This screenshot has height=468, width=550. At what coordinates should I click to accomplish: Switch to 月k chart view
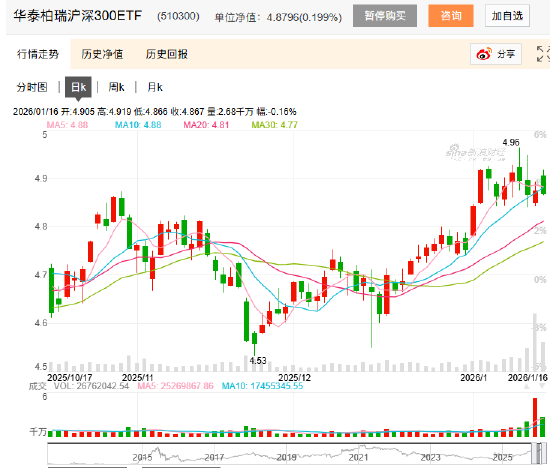(x=155, y=87)
